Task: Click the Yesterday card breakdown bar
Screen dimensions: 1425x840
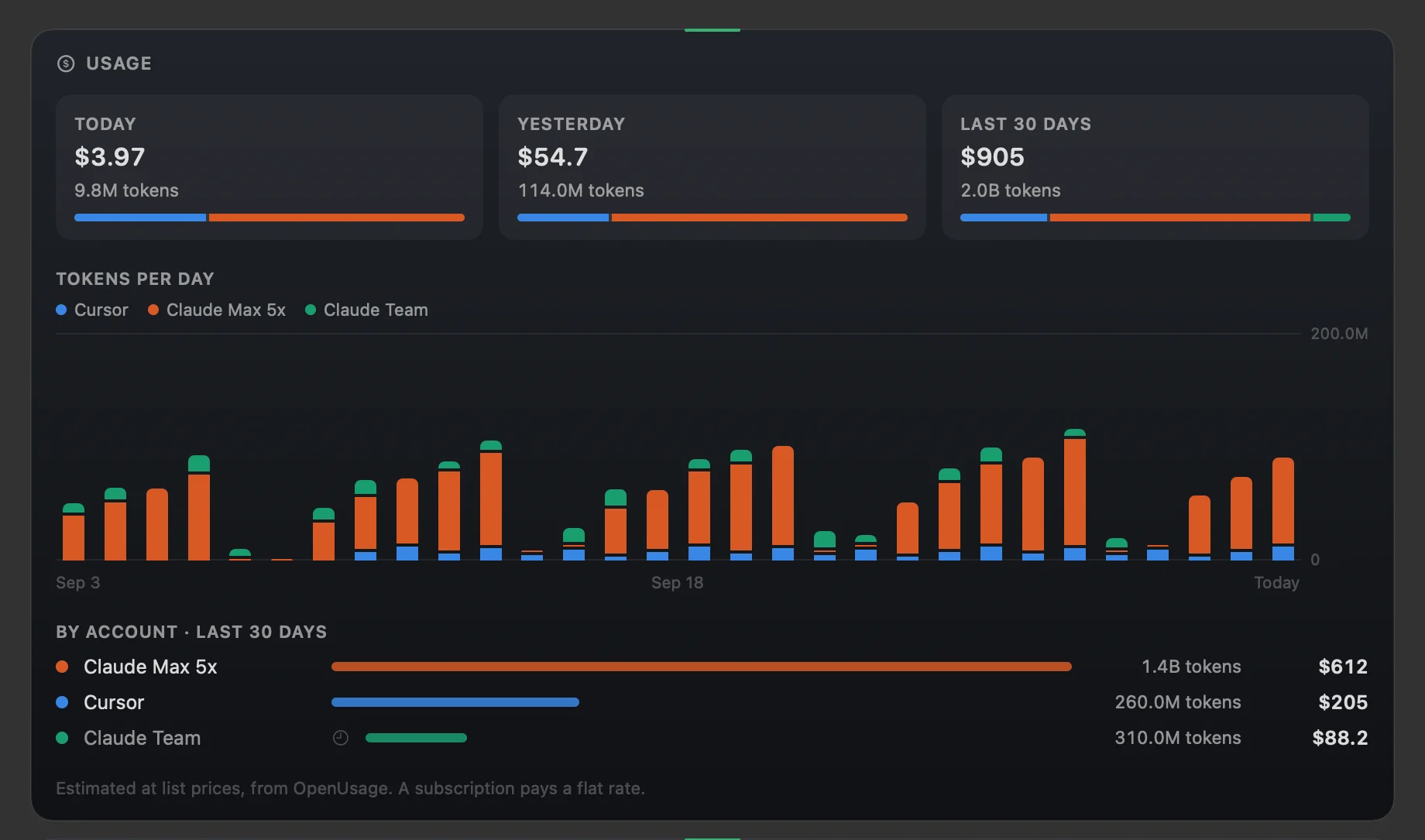Action: (x=712, y=218)
